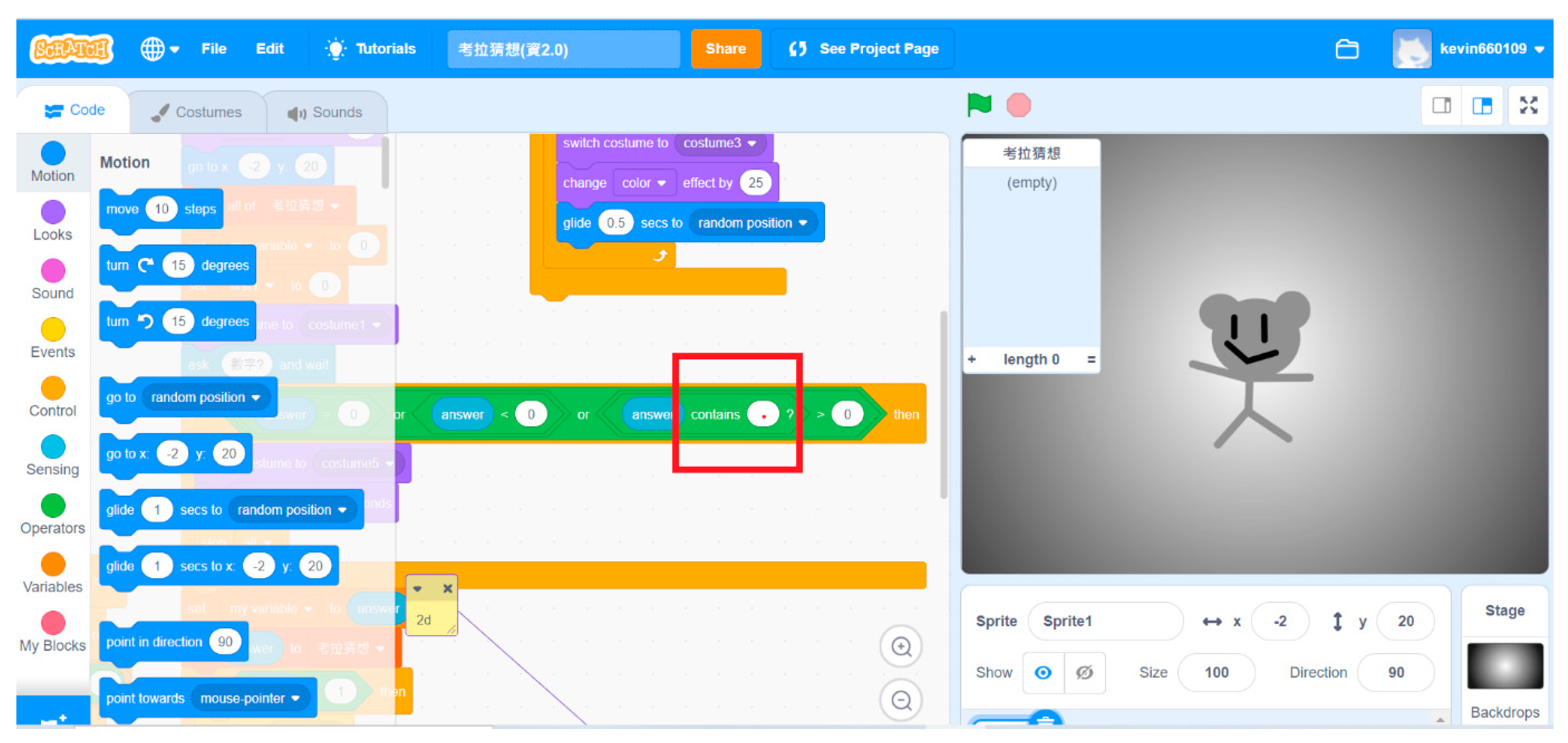Hide the sprite with crossed-eye icon
Screen dimensions: 1568x743
click(1084, 672)
